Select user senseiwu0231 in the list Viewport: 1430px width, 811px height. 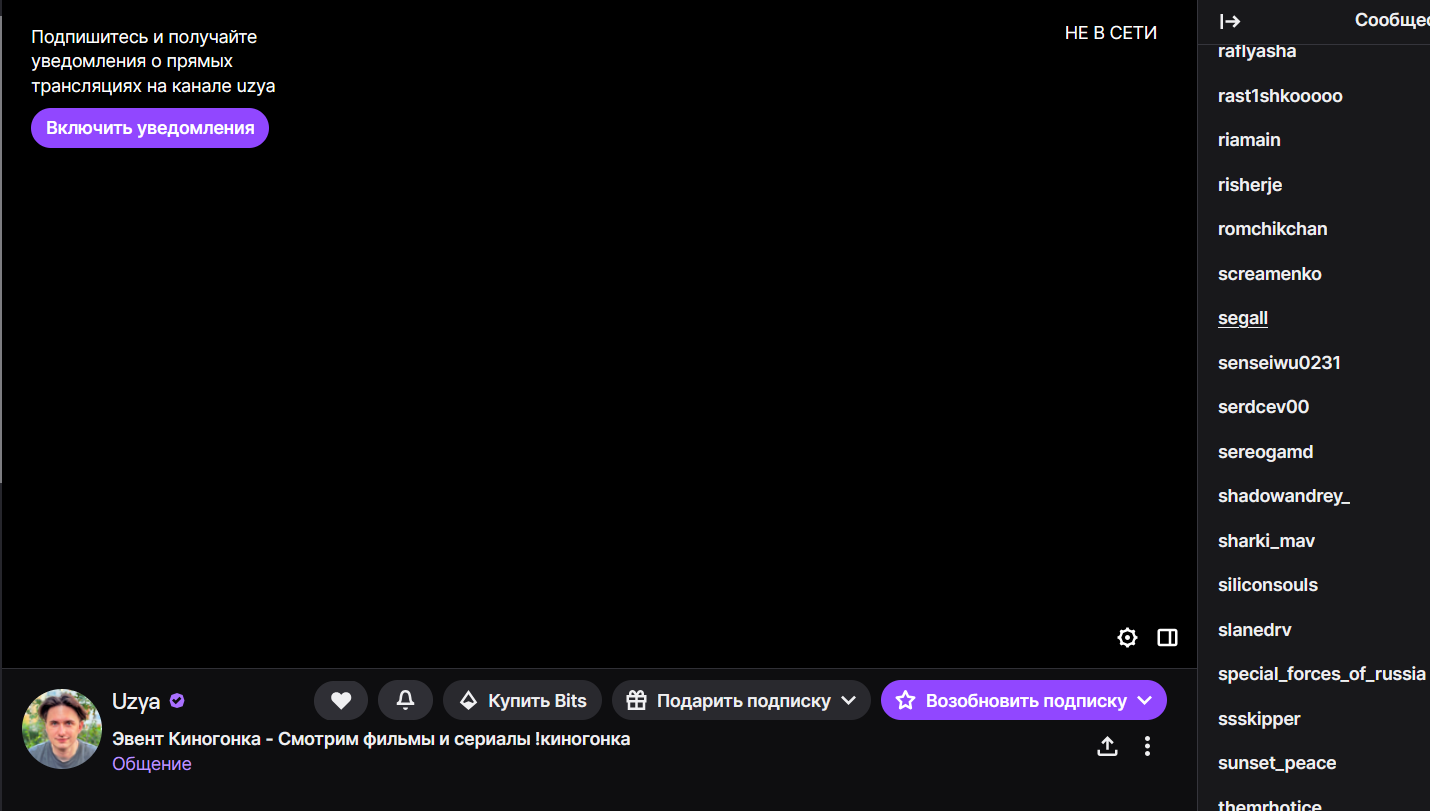[x=1279, y=363]
